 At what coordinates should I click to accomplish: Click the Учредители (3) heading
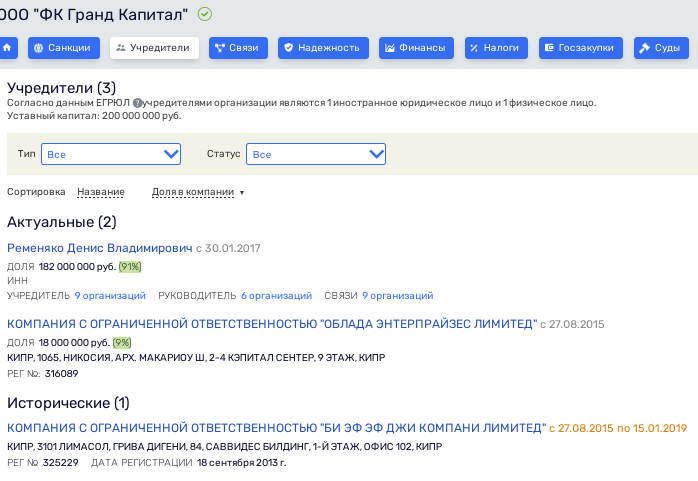(61, 88)
